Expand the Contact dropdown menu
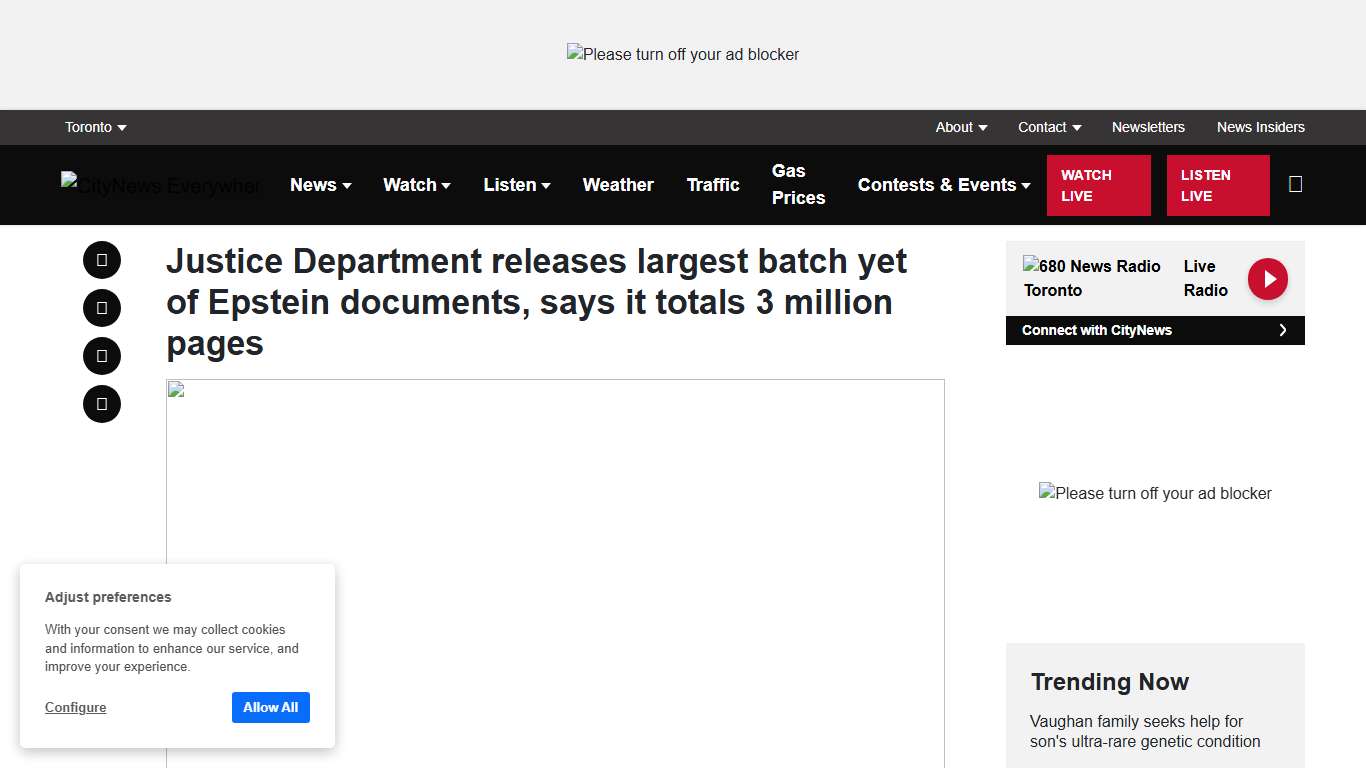Image resolution: width=1366 pixels, height=768 pixels. pyautogui.click(x=1049, y=127)
